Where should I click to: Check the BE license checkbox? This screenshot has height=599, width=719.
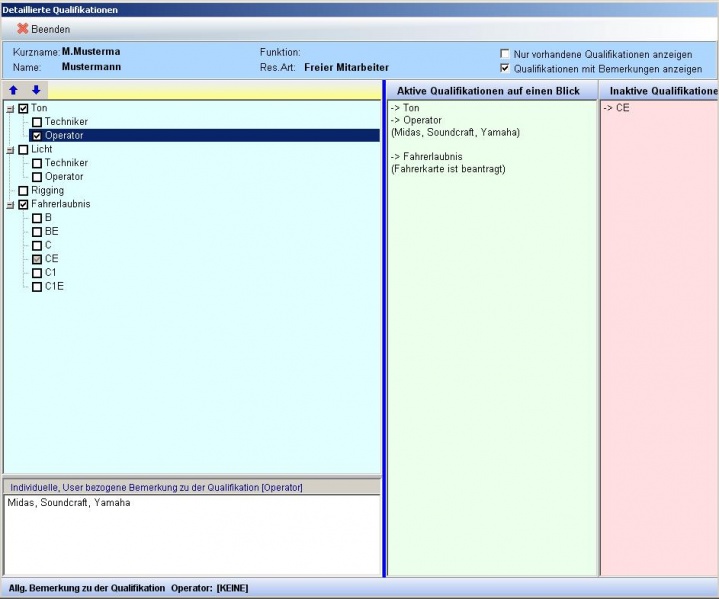tap(37, 232)
